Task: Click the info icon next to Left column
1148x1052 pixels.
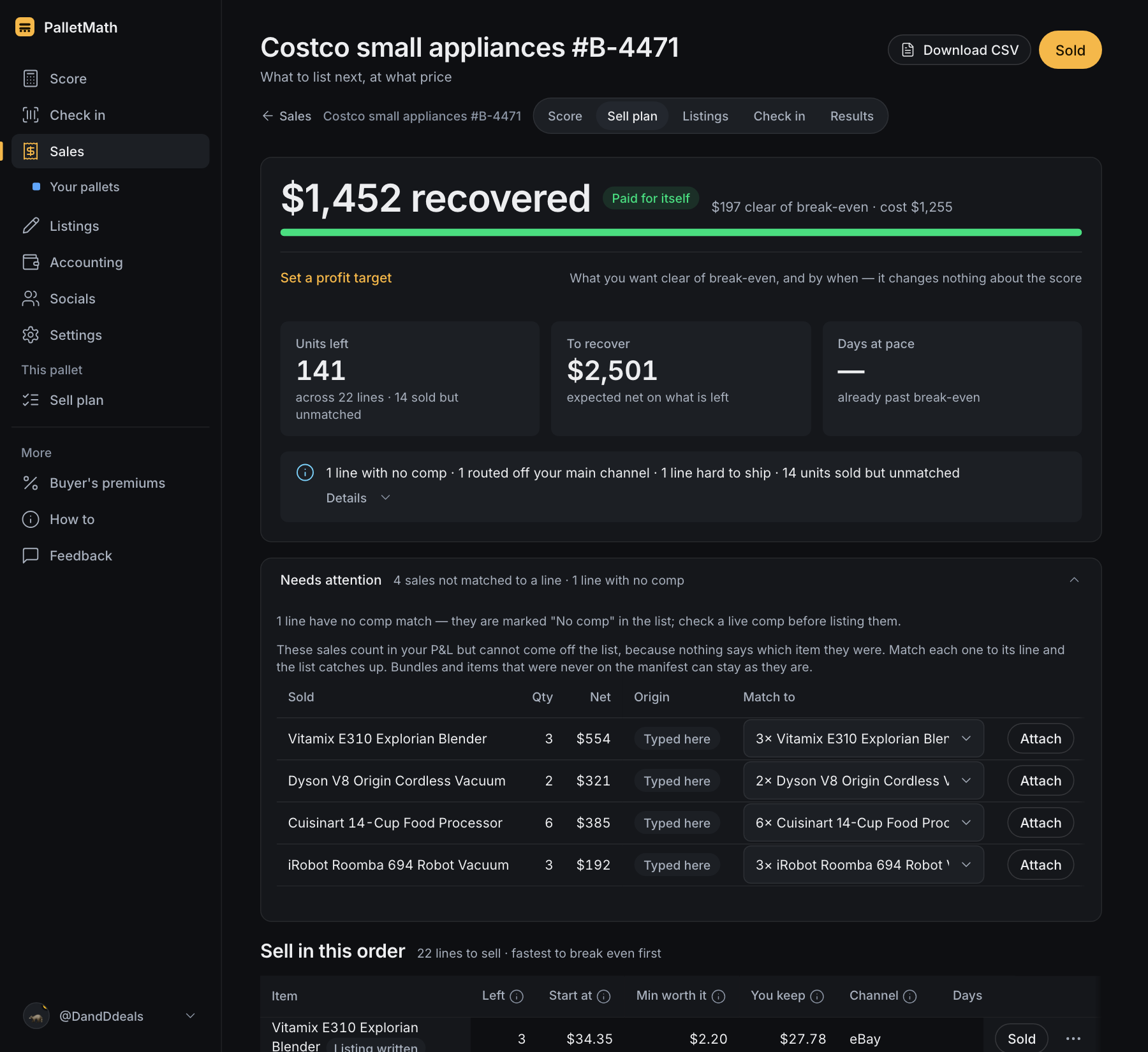Action: [x=517, y=996]
